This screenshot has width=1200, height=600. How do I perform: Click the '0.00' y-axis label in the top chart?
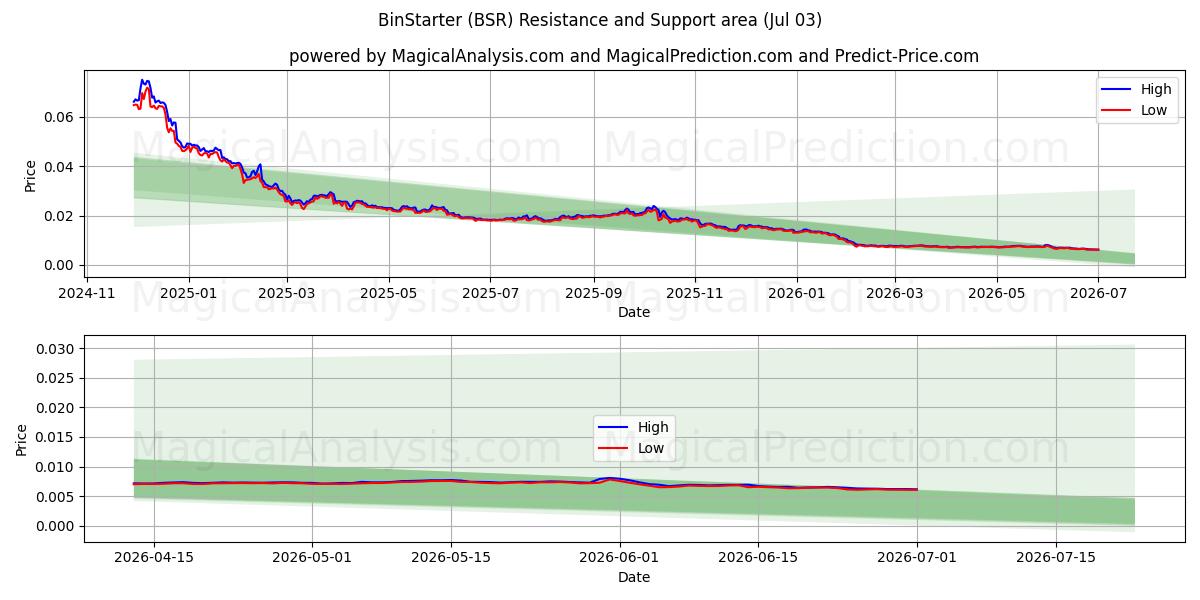click(x=61, y=265)
